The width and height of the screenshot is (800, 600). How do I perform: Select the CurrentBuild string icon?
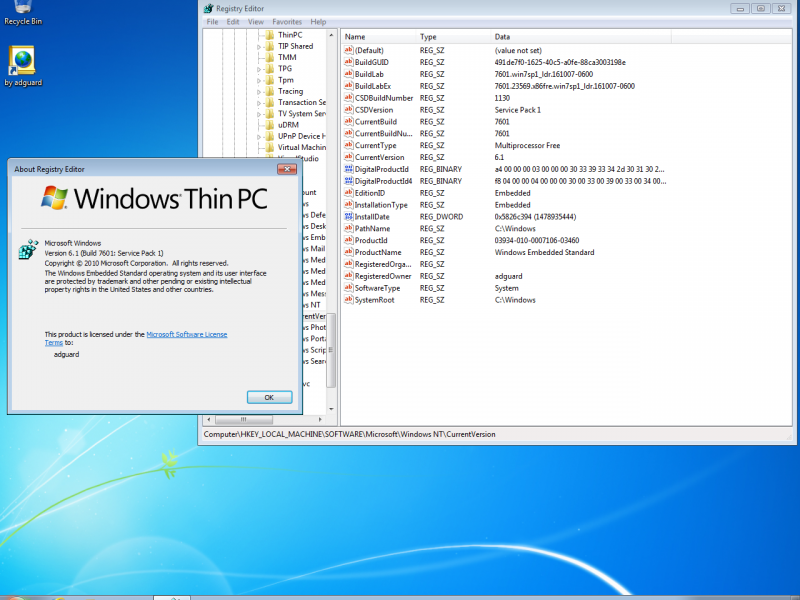tap(348, 121)
